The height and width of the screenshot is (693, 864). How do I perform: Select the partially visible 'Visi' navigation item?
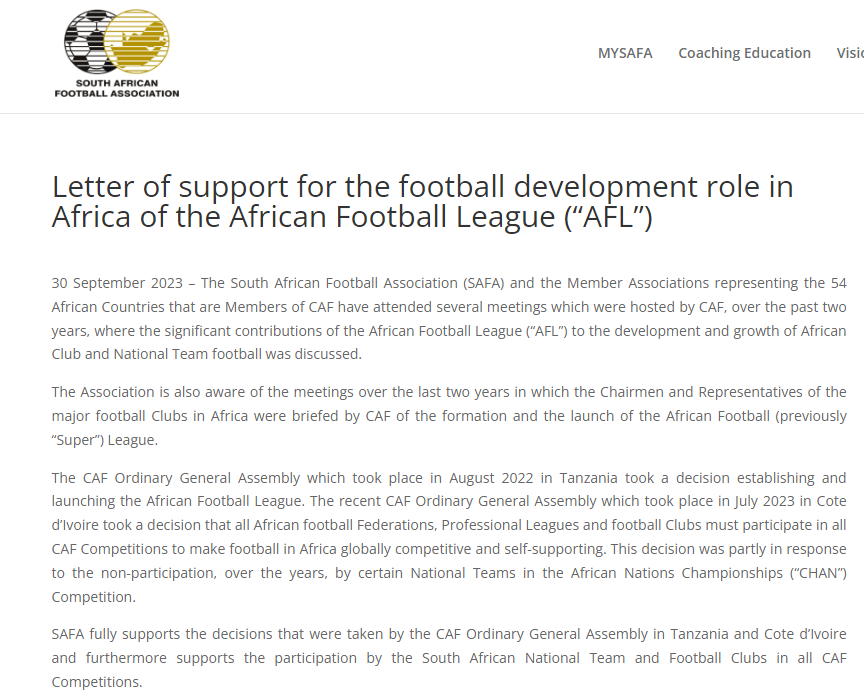click(850, 53)
